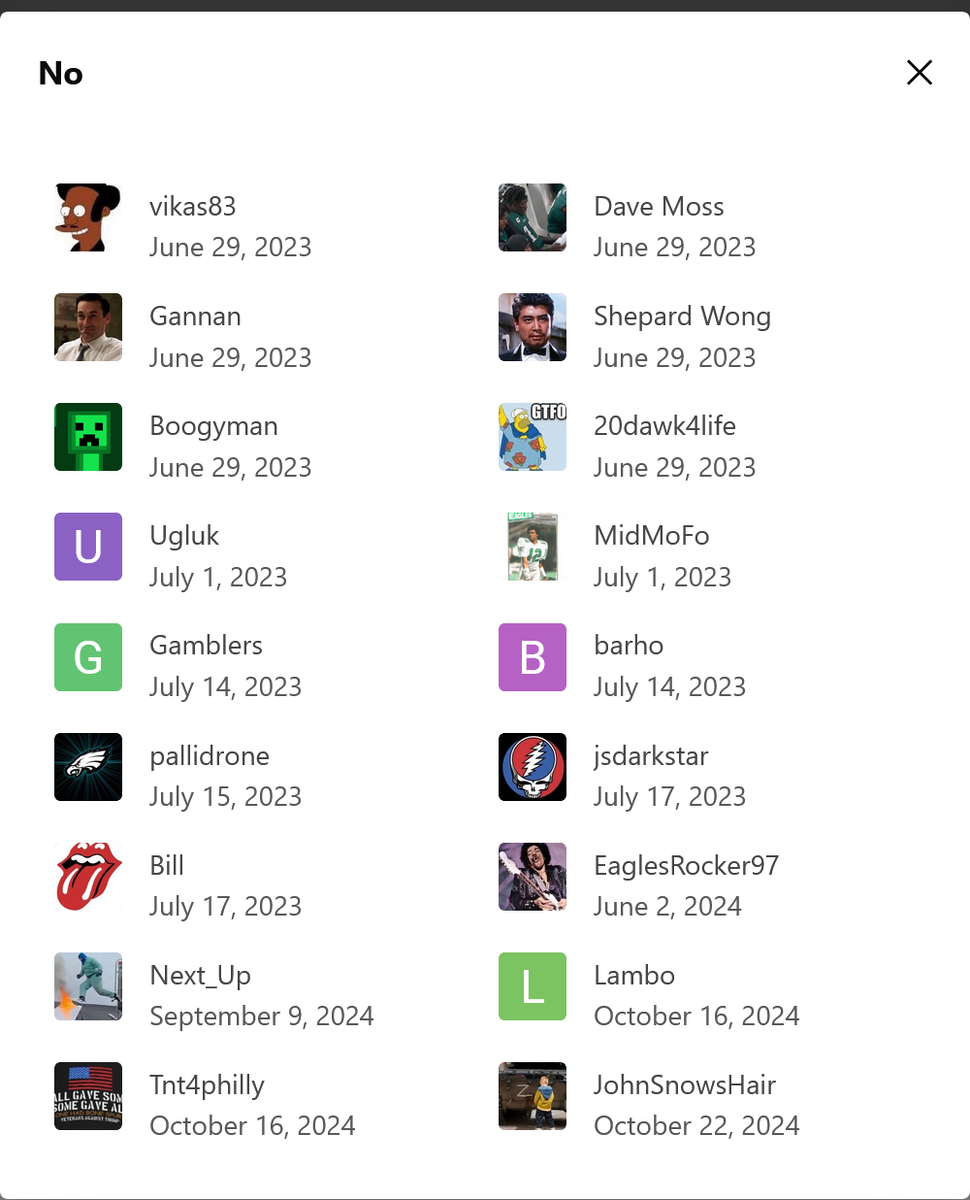This screenshot has height=1200, width=970.
Task: Click barho's purple B avatar
Action: click(x=532, y=657)
